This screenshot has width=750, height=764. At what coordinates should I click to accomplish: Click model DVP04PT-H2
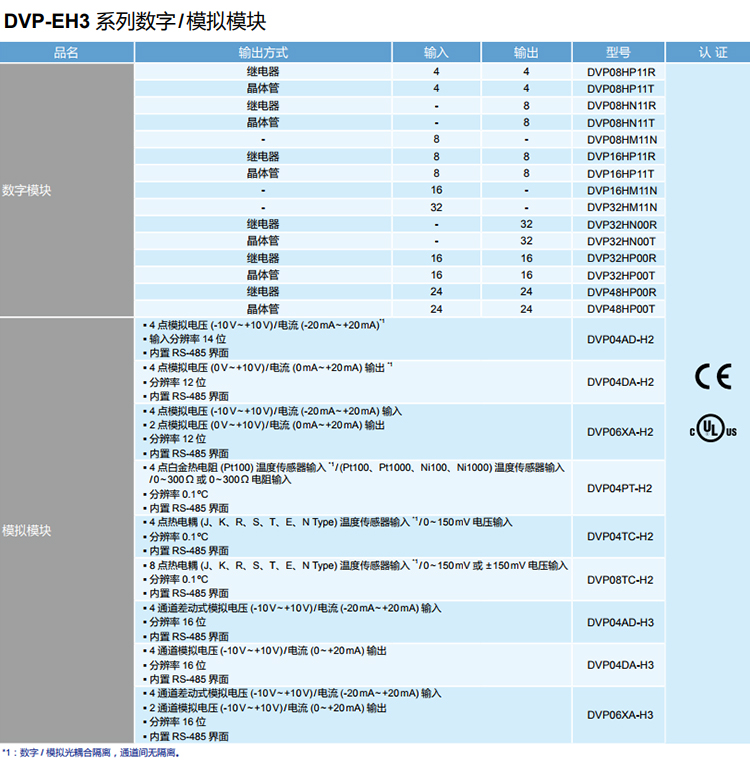(x=619, y=488)
